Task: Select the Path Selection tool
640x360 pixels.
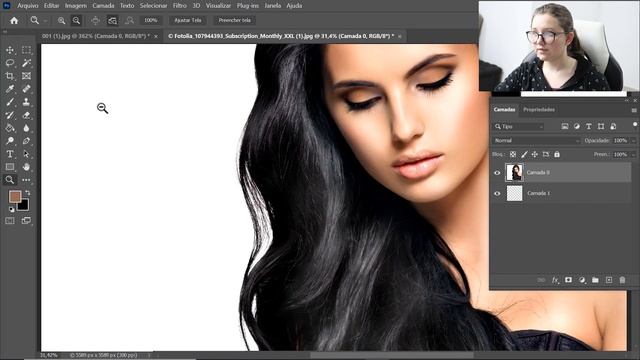Action: (x=26, y=154)
